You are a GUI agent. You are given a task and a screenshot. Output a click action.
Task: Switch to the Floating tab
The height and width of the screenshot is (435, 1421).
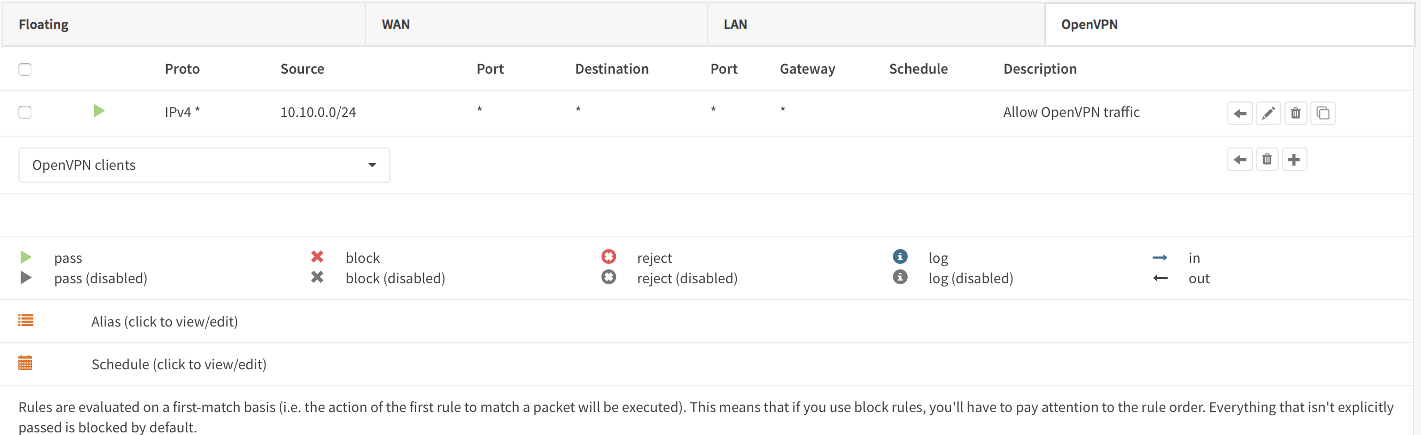click(x=44, y=24)
